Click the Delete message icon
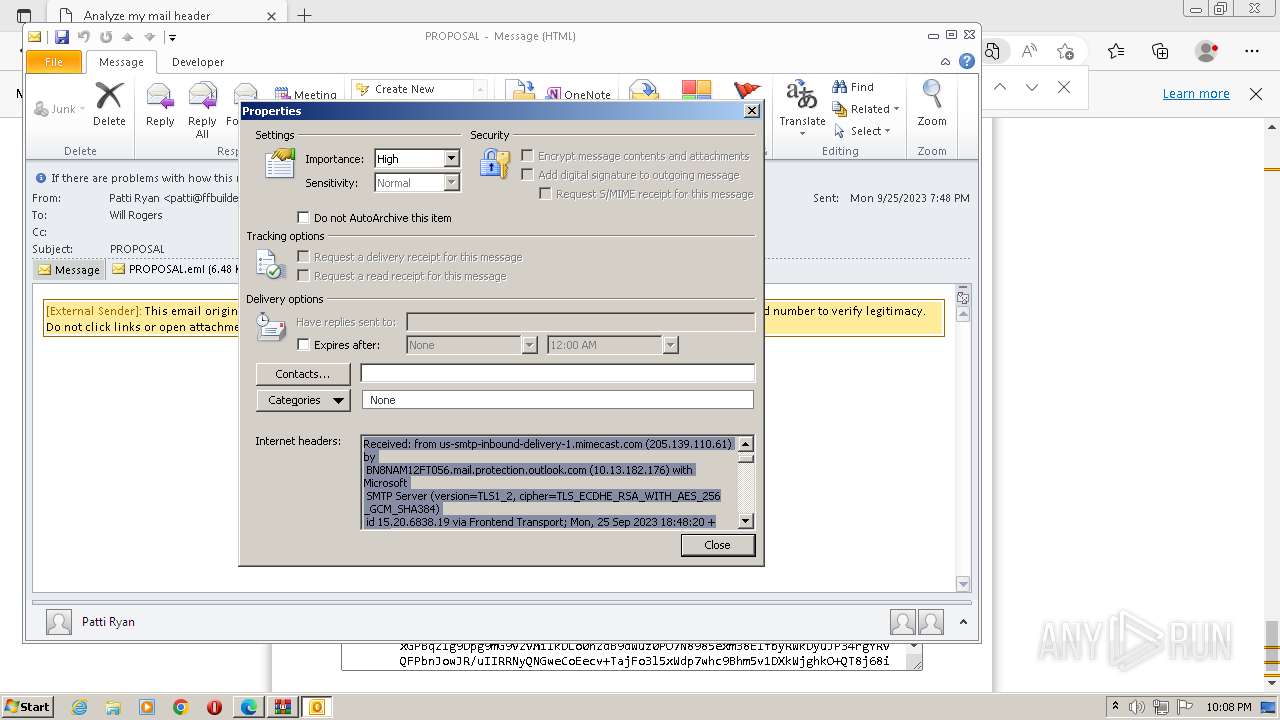Image resolution: width=1280 pixels, height=720 pixels. point(109,104)
